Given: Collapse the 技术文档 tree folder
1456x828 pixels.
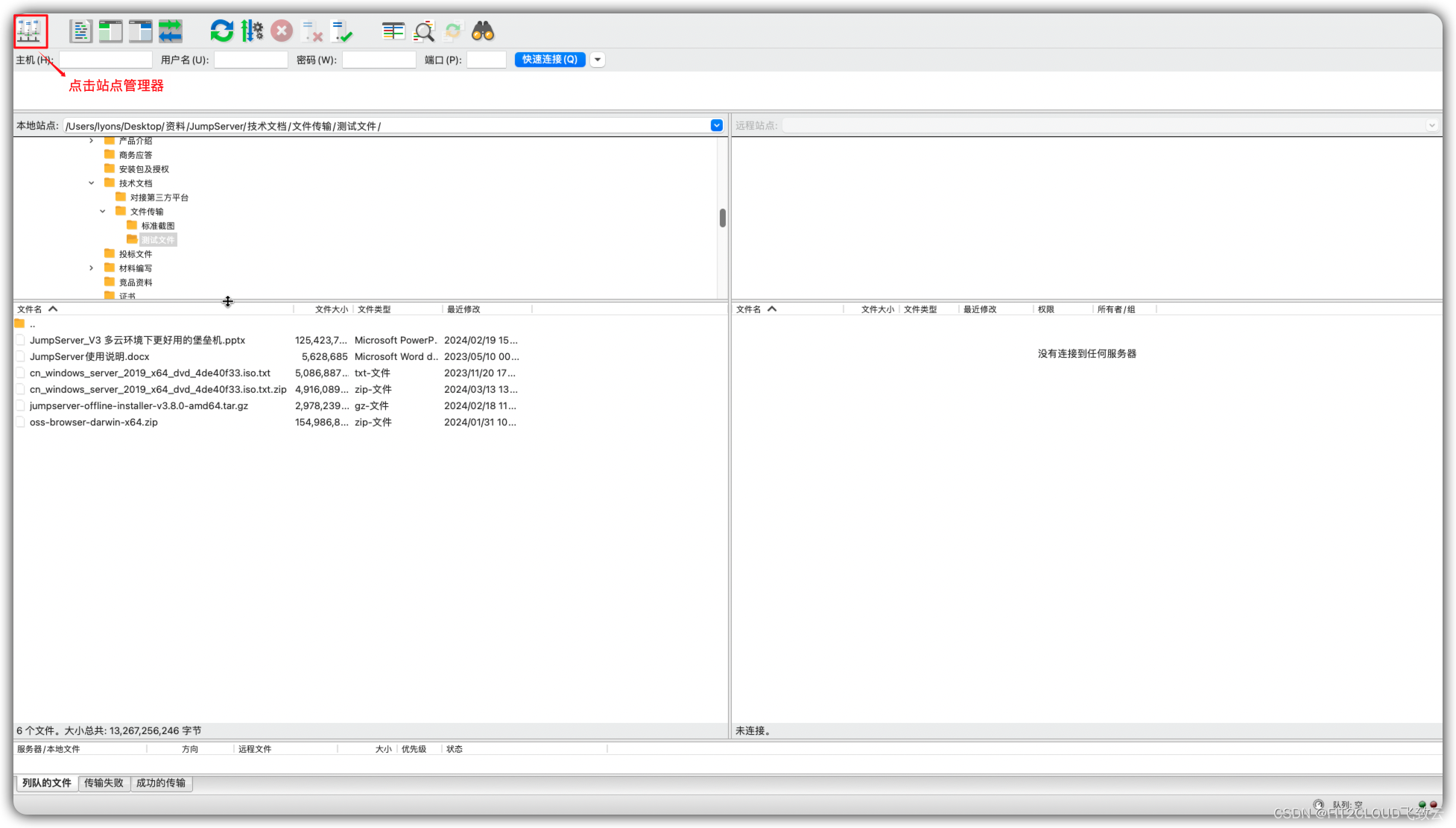Looking at the screenshot, I should 92,183.
